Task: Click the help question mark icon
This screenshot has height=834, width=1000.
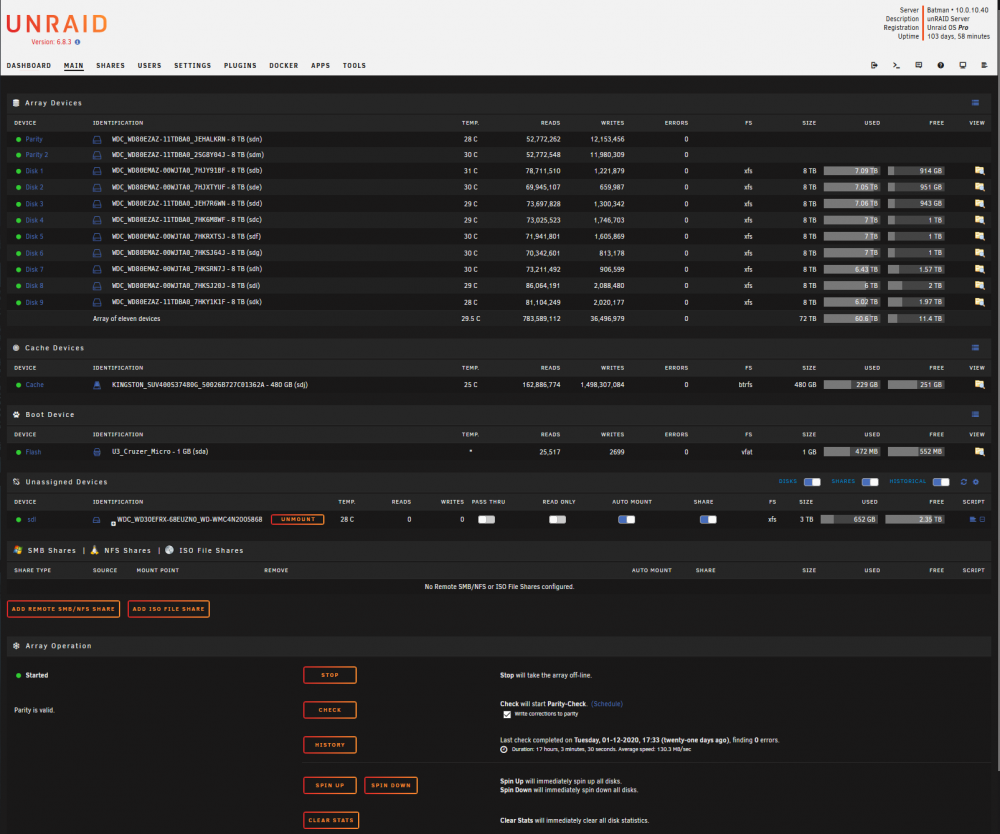Action: coord(941,65)
